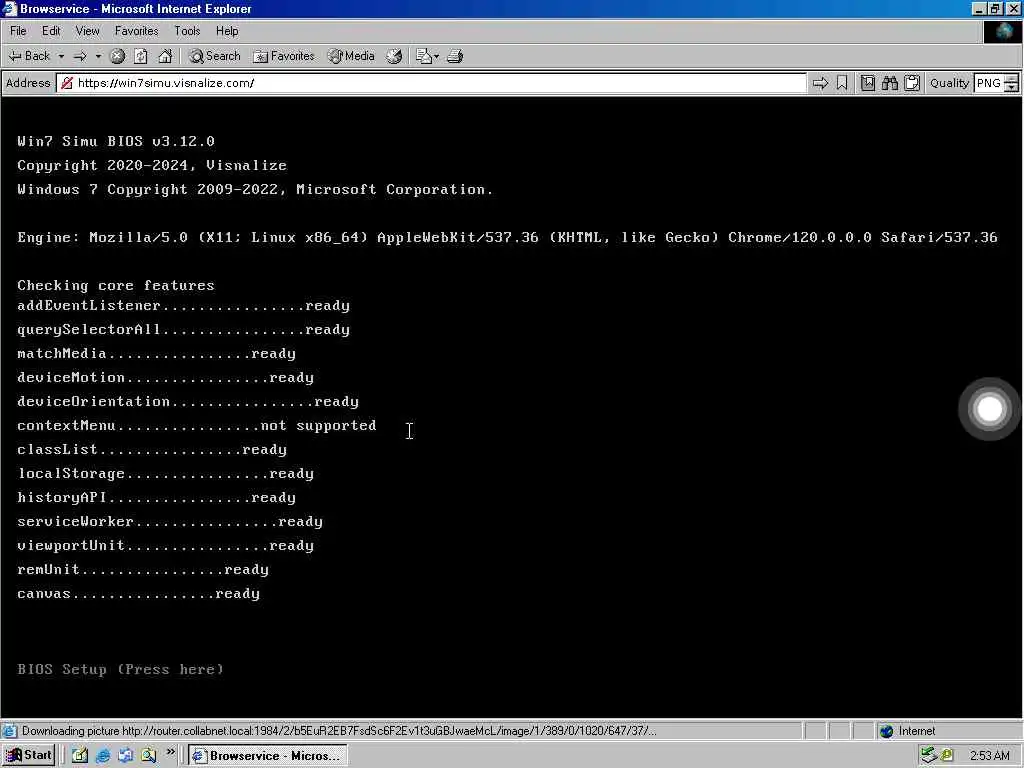Viewport: 1024px width, 768px height.
Task: Open the Favorites toolbar button
Action: (284, 56)
